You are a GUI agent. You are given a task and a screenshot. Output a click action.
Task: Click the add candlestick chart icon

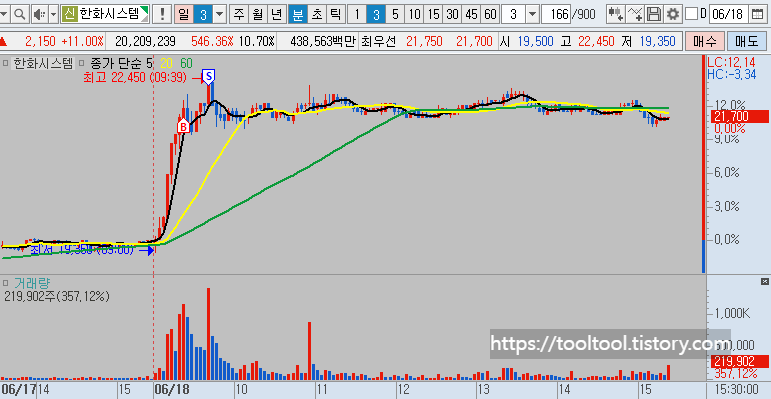coord(616,15)
